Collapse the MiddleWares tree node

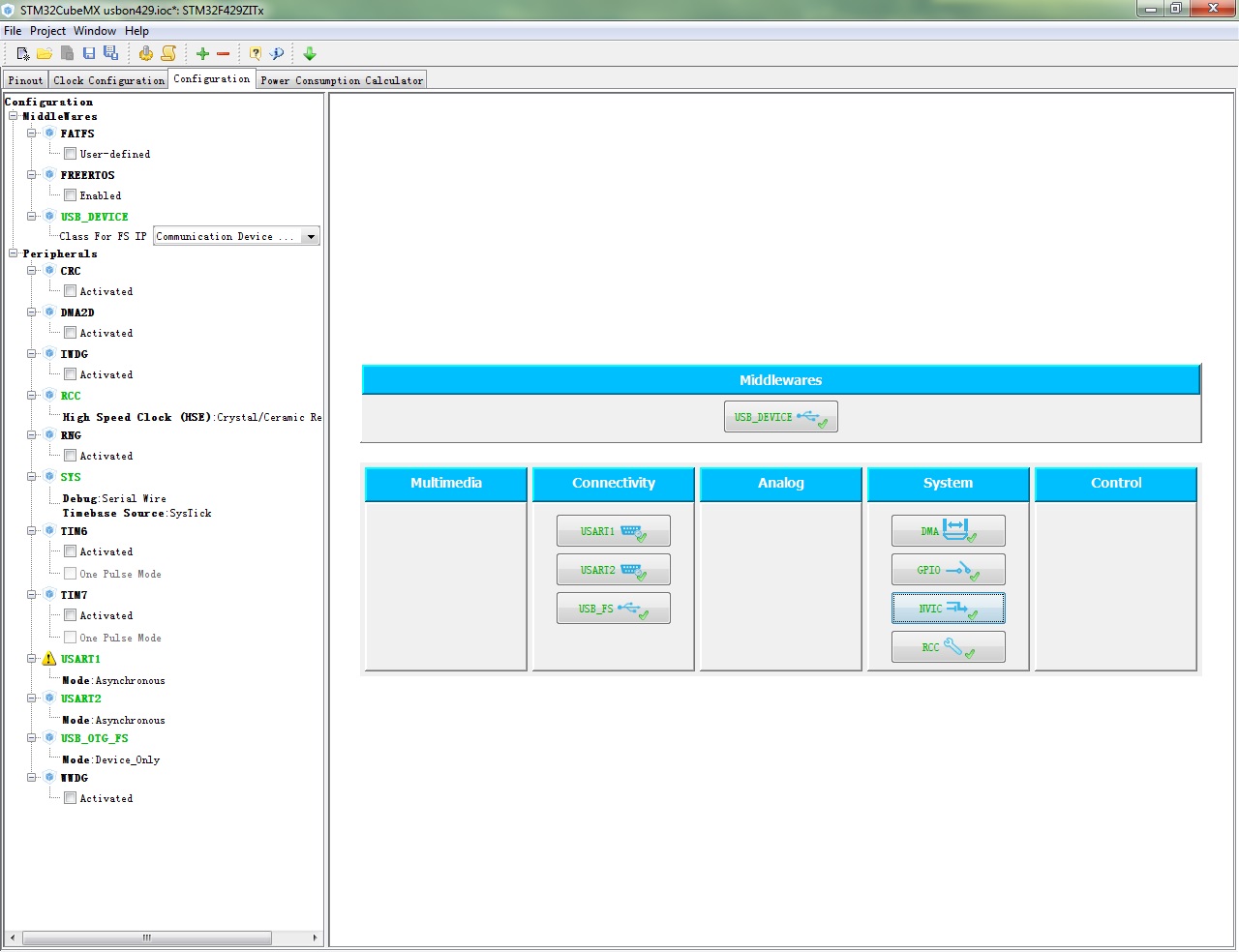(x=14, y=116)
